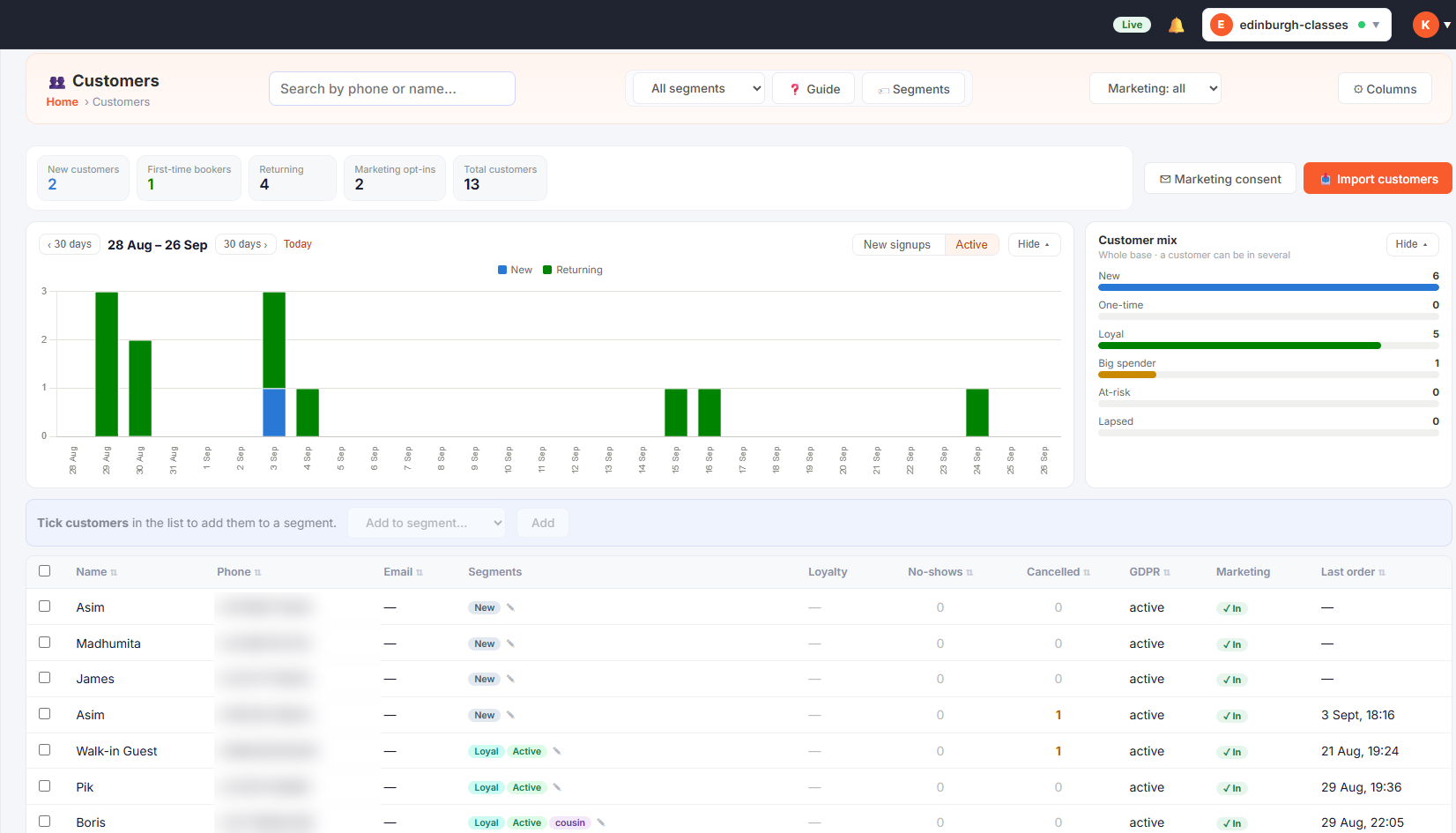Open the All segments dropdown
Screen dimensions: 1456x833
(699, 88)
